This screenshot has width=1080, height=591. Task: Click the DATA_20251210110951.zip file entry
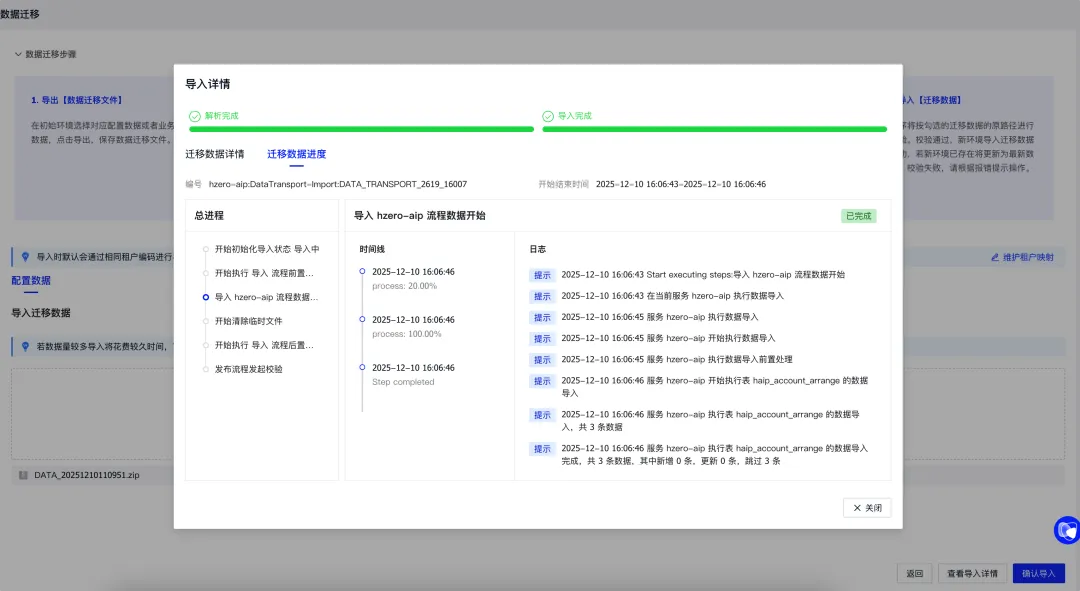pyautogui.click(x=87, y=475)
